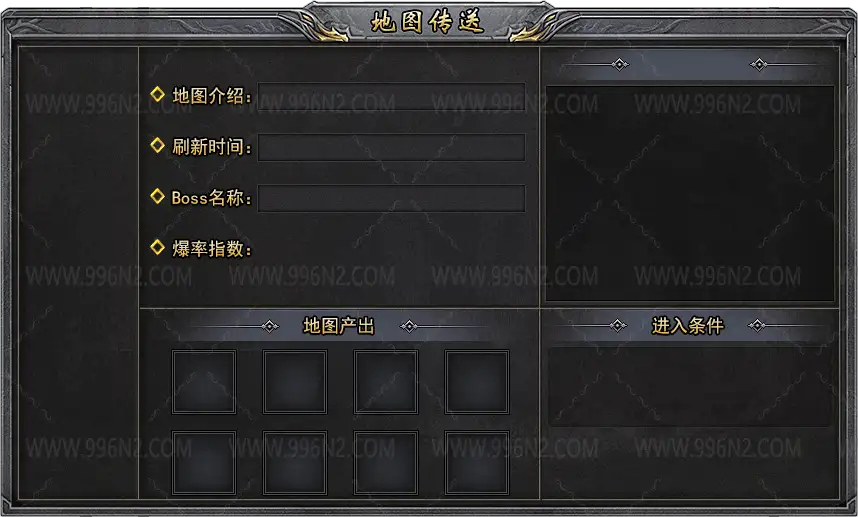Click ornament left of 地图产出 header

coord(270,327)
